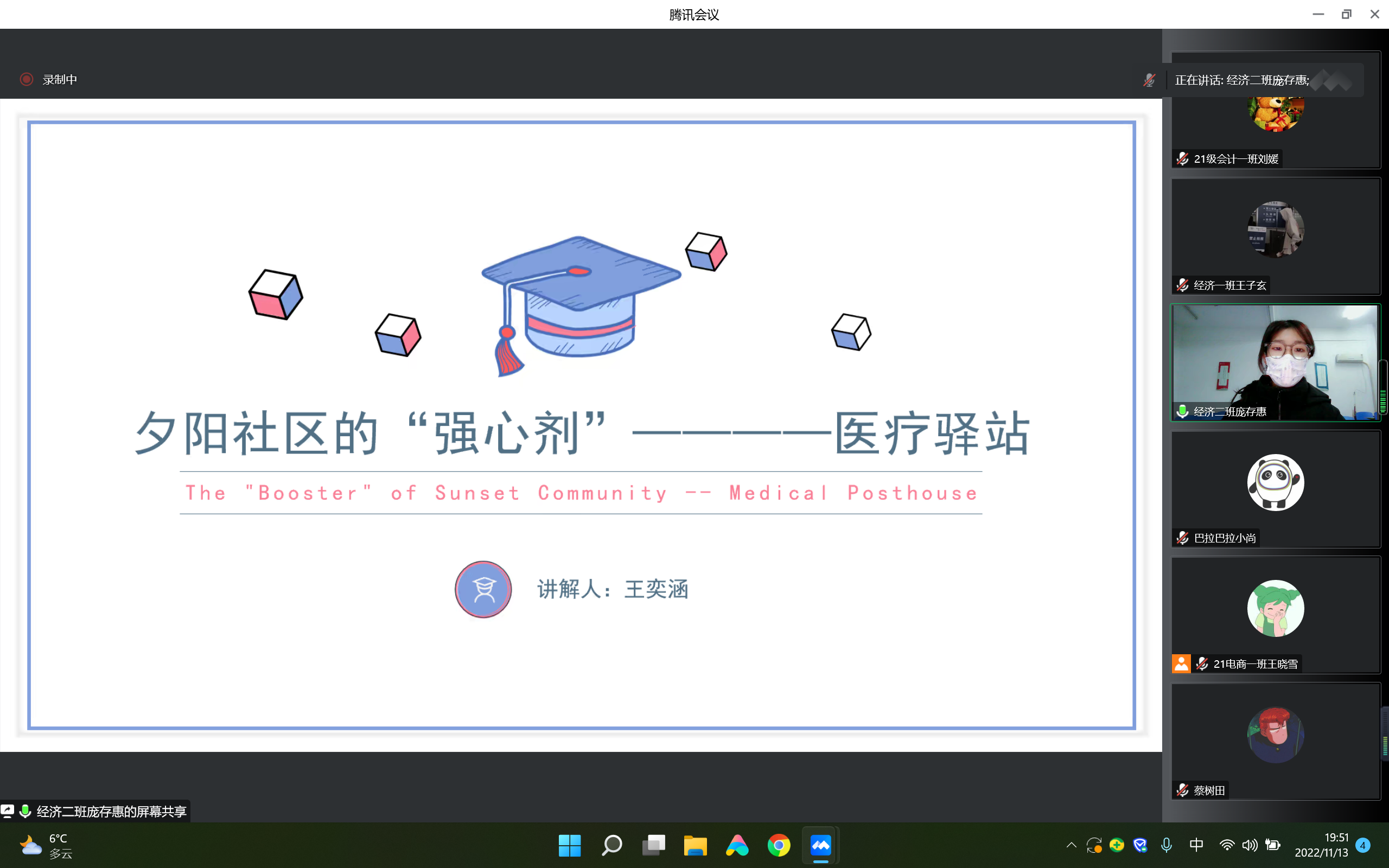Select the 经济一班王子玄 participant tile
The image size is (1389, 868).
tap(1276, 235)
